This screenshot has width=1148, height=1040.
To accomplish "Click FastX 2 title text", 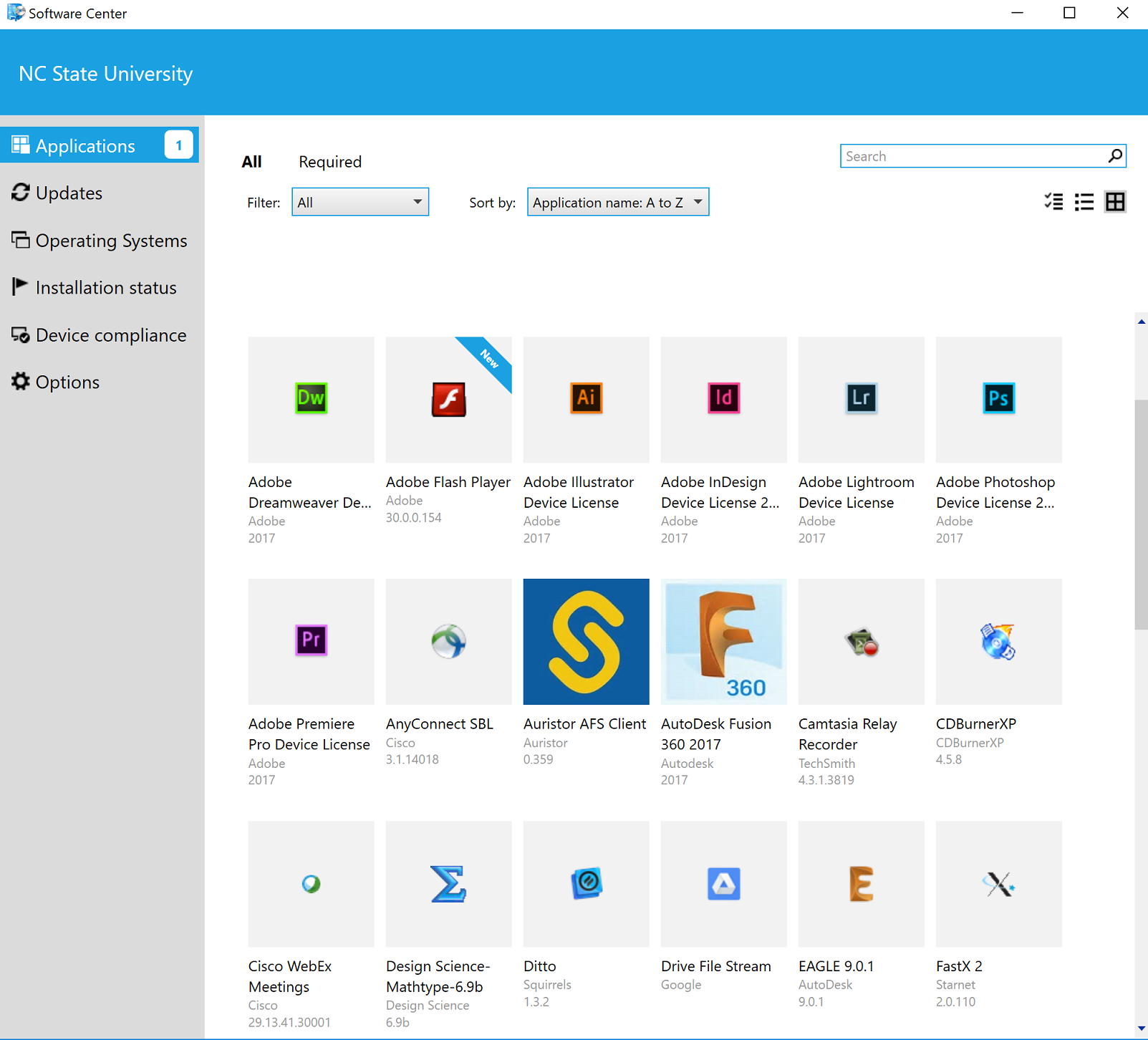I will (959, 966).
